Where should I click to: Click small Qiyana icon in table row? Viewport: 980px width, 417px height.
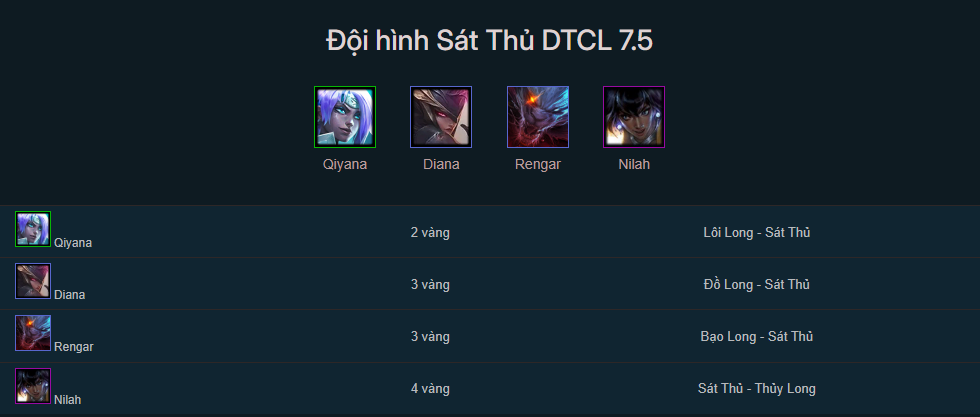click(33, 229)
